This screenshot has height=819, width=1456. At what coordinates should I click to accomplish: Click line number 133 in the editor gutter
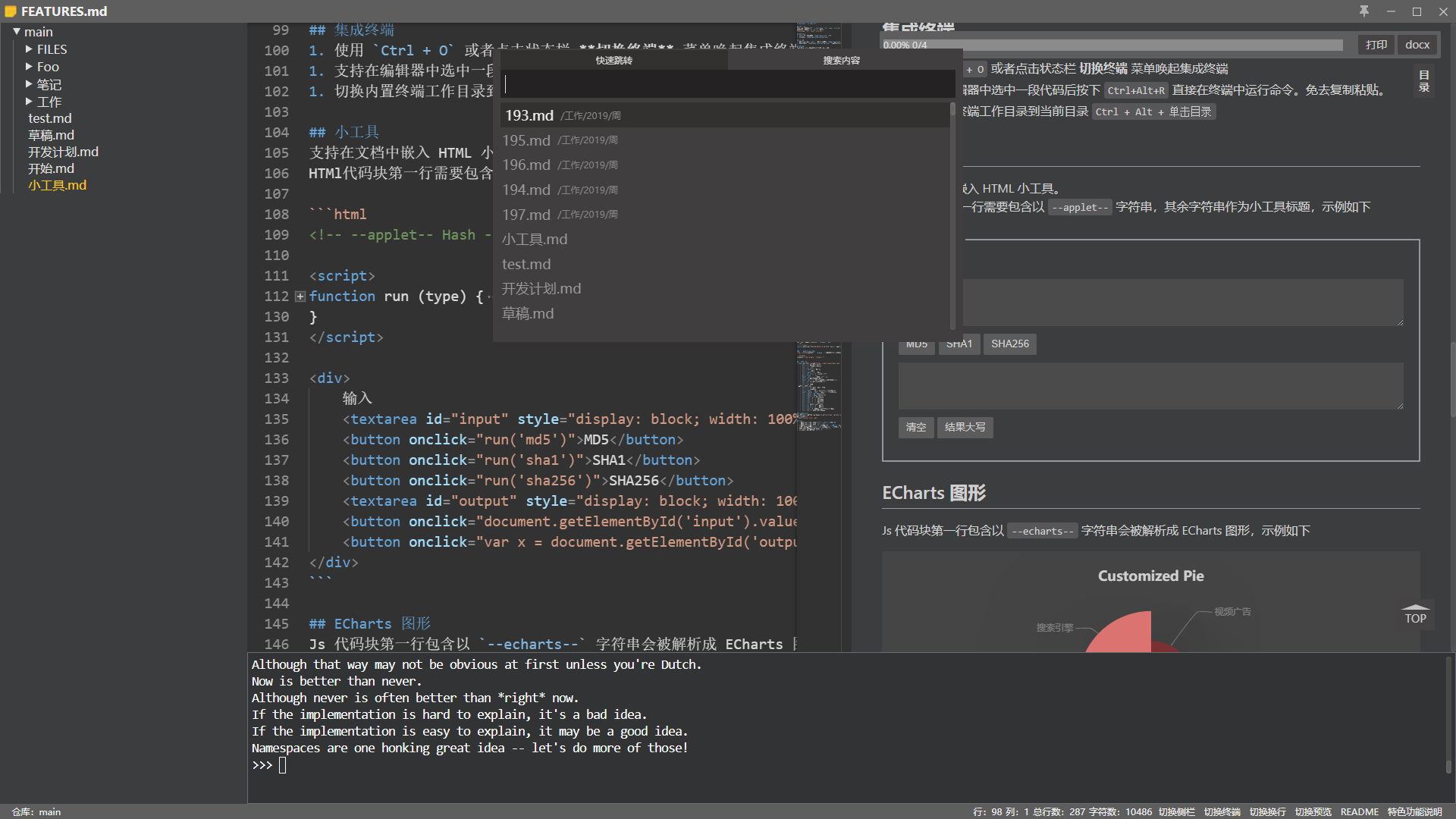click(276, 378)
